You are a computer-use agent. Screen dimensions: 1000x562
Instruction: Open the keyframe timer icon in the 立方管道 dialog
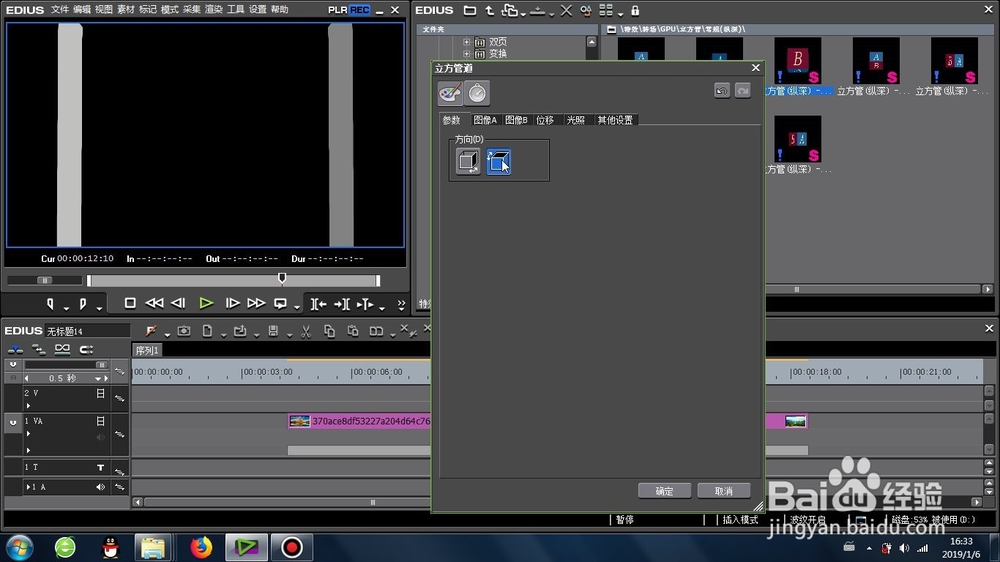point(477,93)
